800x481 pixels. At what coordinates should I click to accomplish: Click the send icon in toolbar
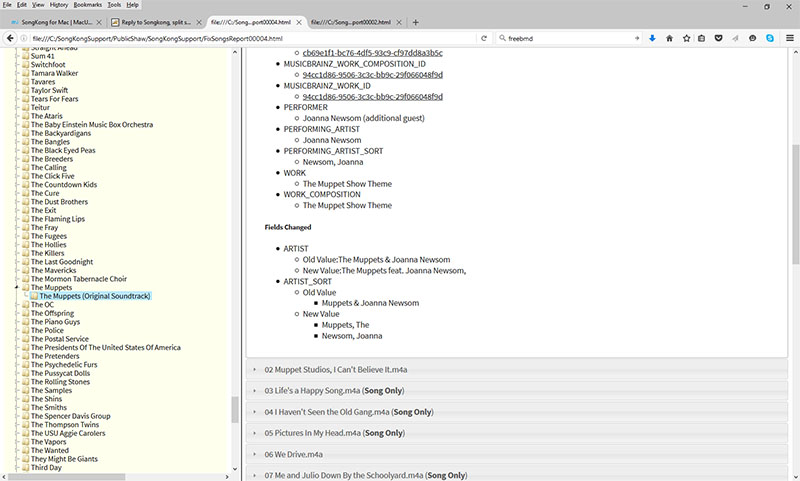click(735, 38)
